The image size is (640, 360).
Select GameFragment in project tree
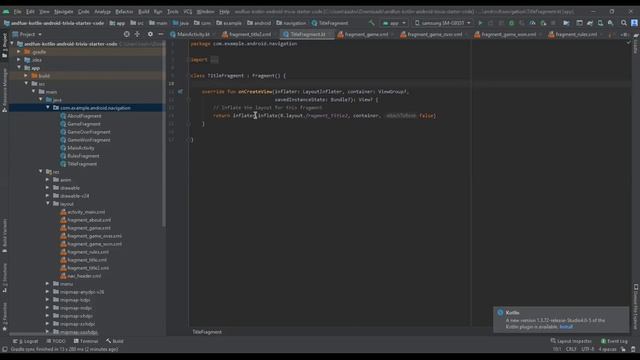point(84,124)
